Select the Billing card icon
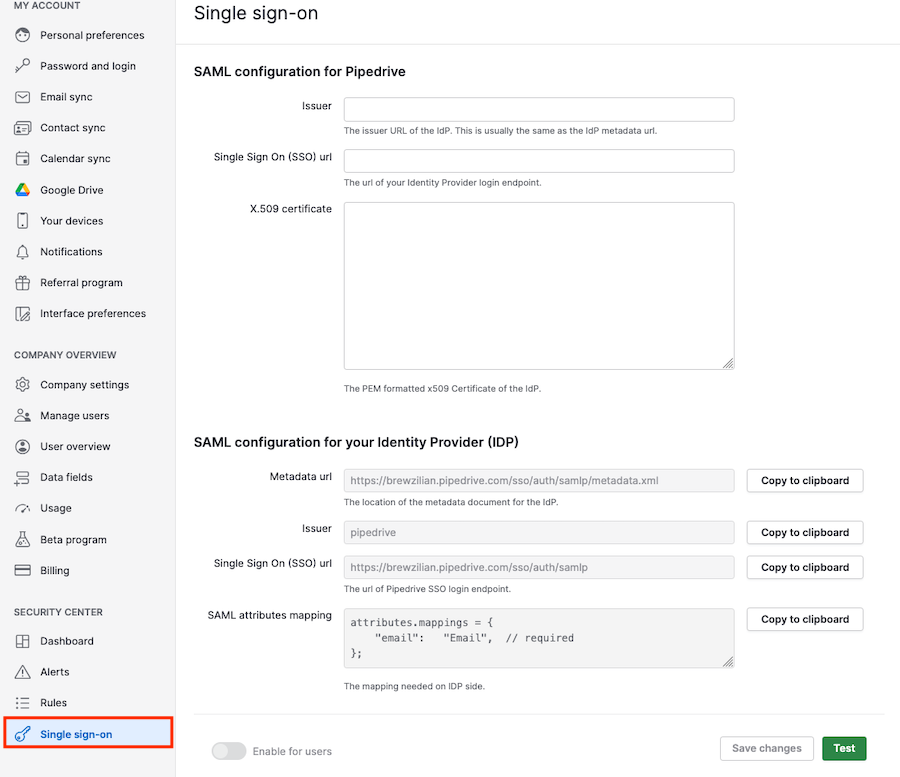 22,570
